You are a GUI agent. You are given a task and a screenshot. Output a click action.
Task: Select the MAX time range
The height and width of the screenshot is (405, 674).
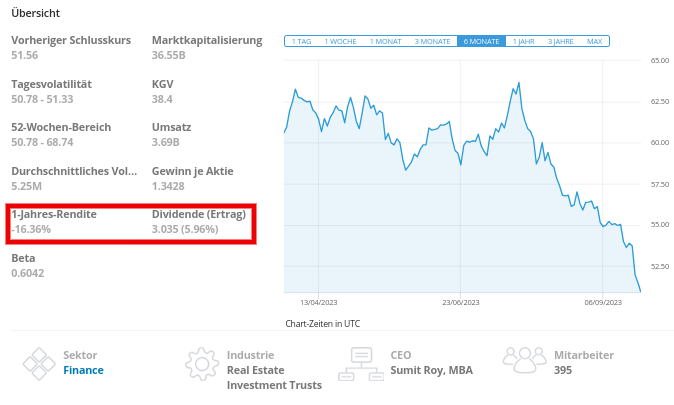tap(594, 41)
